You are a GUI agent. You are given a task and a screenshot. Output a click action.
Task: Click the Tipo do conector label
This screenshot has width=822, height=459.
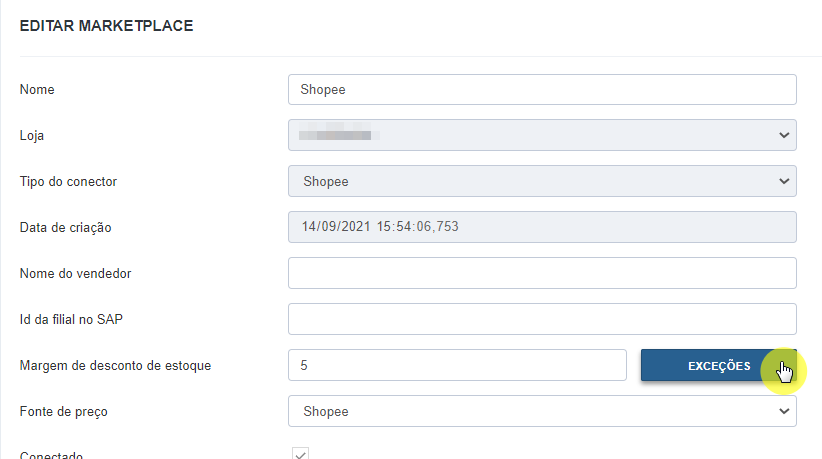click(68, 182)
